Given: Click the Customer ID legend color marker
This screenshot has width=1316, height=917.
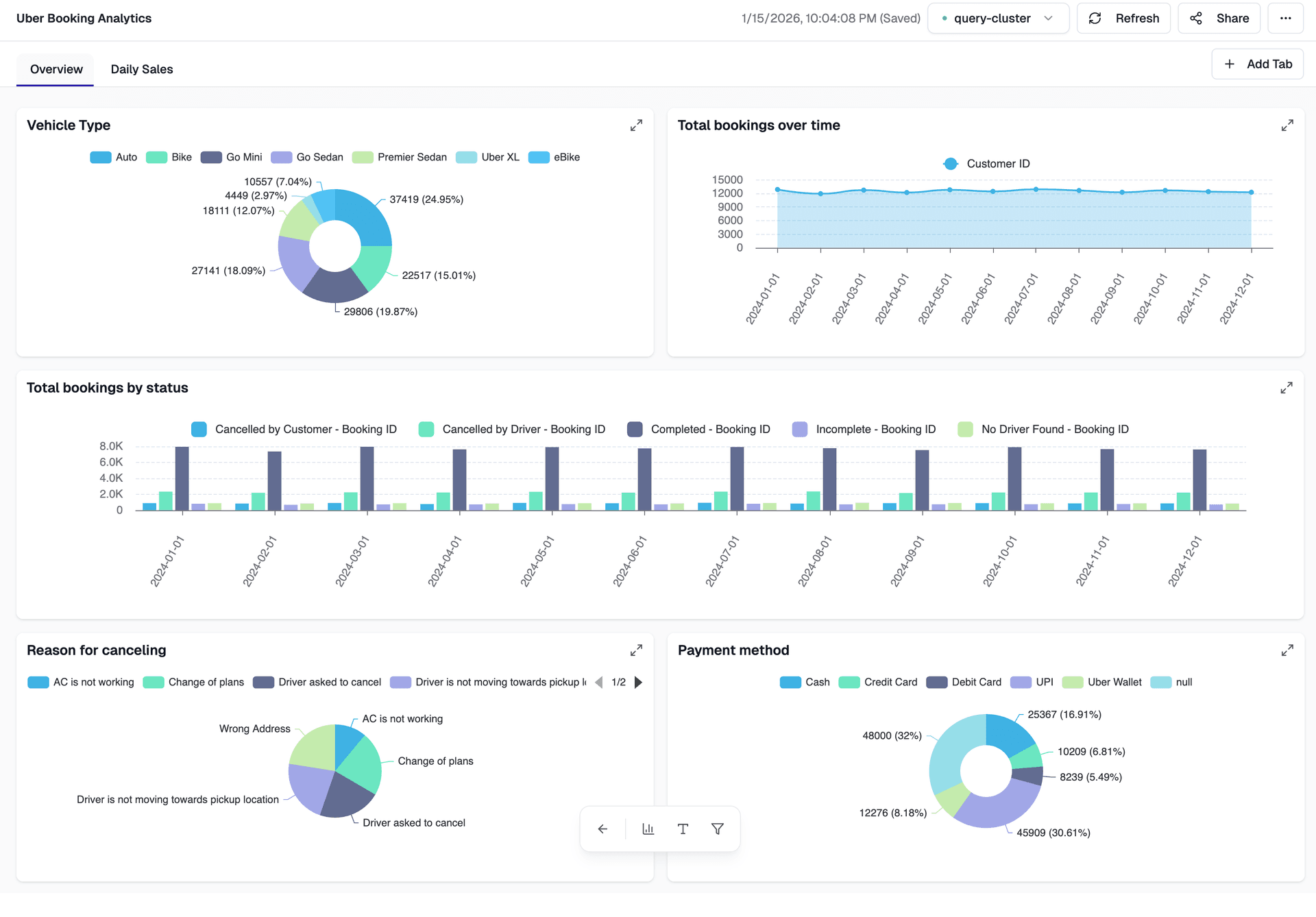Looking at the screenshot, I should [x=951, y=164].
